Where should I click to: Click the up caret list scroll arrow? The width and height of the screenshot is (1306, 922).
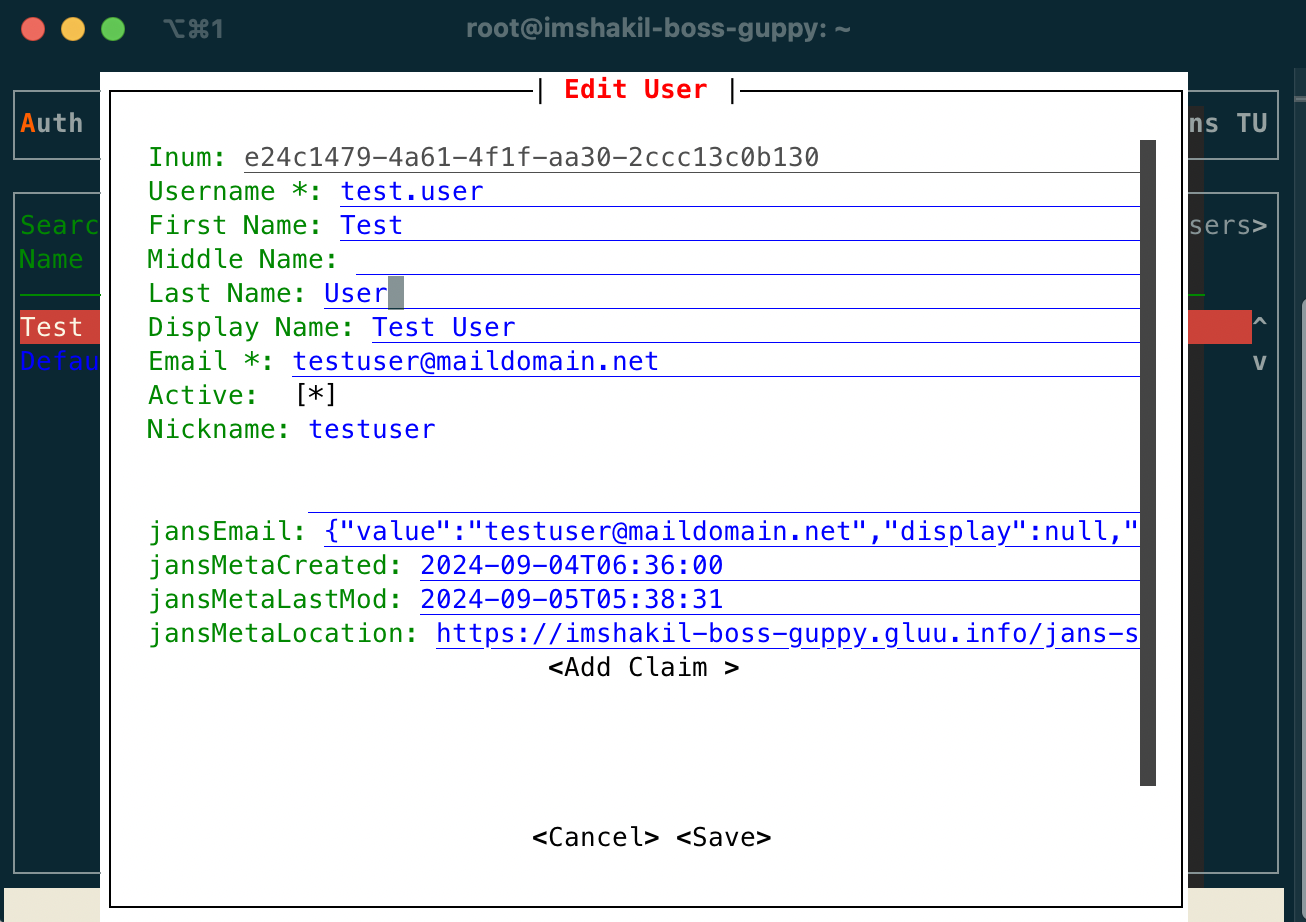click(1259, 326)
